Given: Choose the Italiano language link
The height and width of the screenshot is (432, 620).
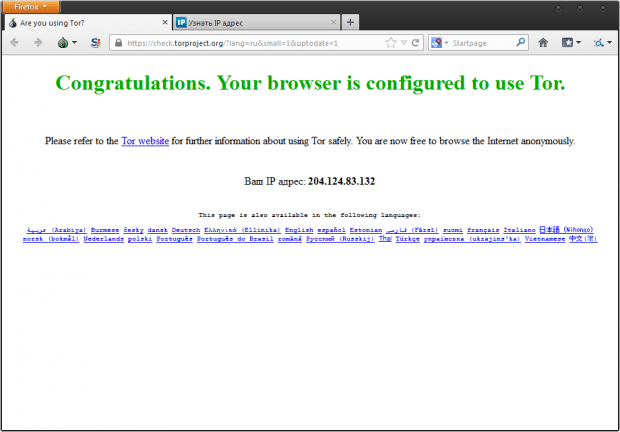Looking at the screenshot, I should click(x=519, y=229).
